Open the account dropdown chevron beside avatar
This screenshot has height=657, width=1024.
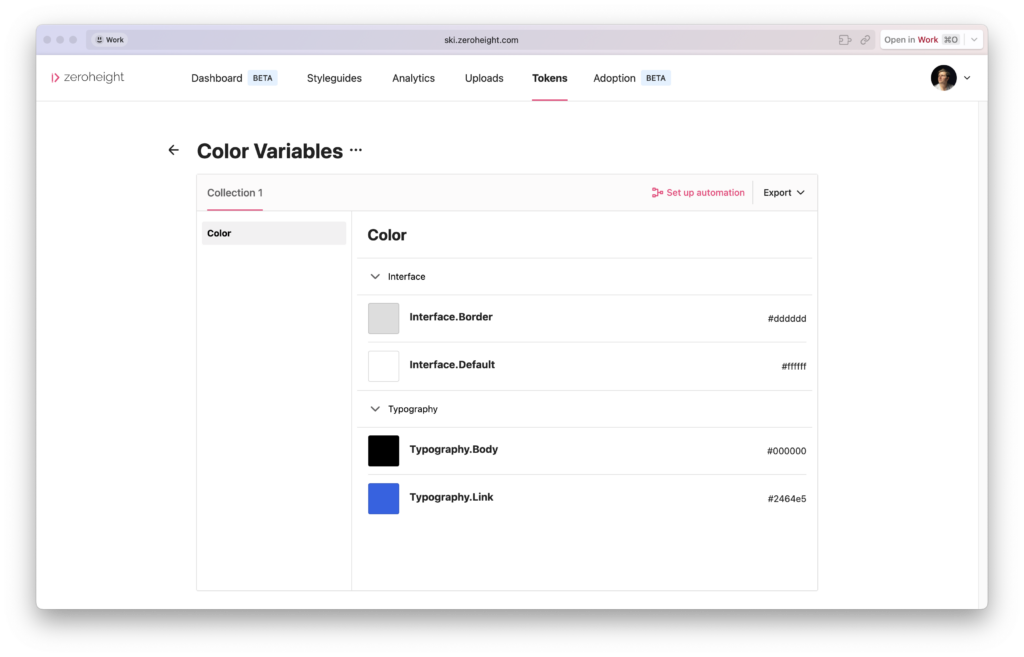pos(967,78)
